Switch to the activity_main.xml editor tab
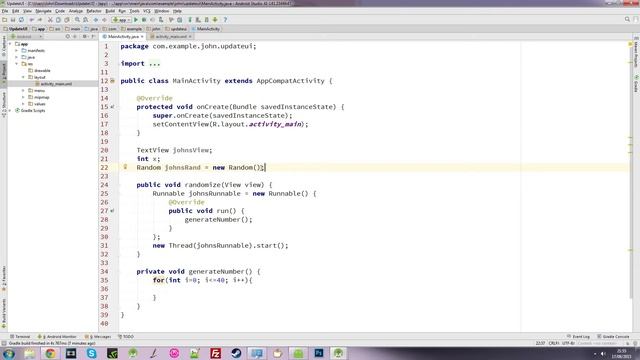This screenshot has width=640, height=360. [x=171, y=36]
